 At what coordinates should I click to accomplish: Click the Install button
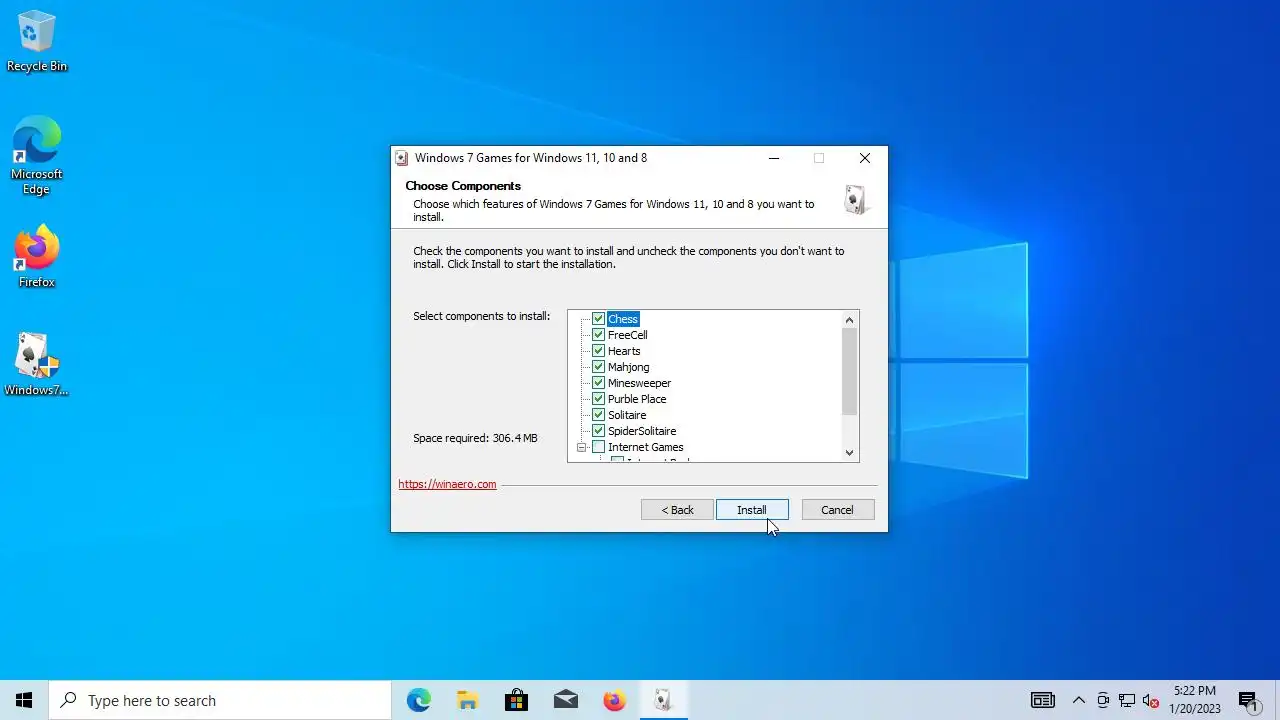(752, 510)
